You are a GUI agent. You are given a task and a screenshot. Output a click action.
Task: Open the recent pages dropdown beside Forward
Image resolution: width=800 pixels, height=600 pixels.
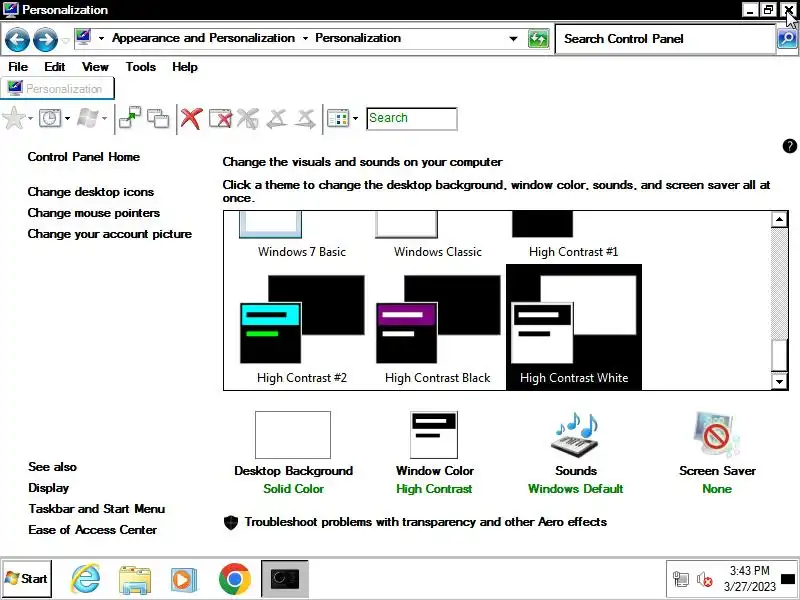pyautogui.click(x=65, y=40)
